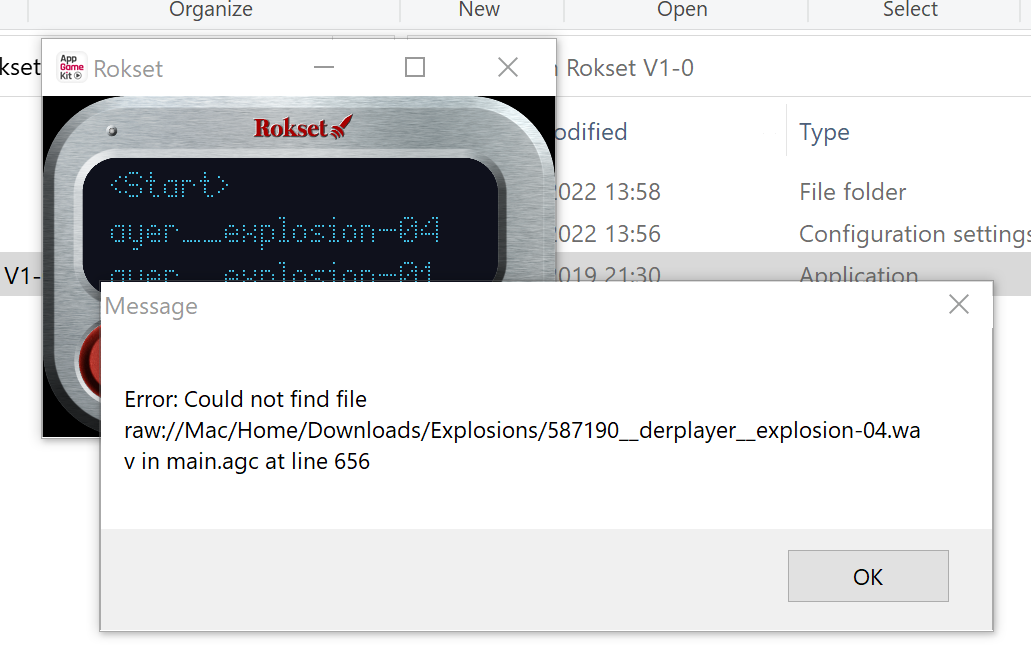Close the Message dialog with the X
The height and width of the screenshot is (668, 1031).
pos(959,304)
